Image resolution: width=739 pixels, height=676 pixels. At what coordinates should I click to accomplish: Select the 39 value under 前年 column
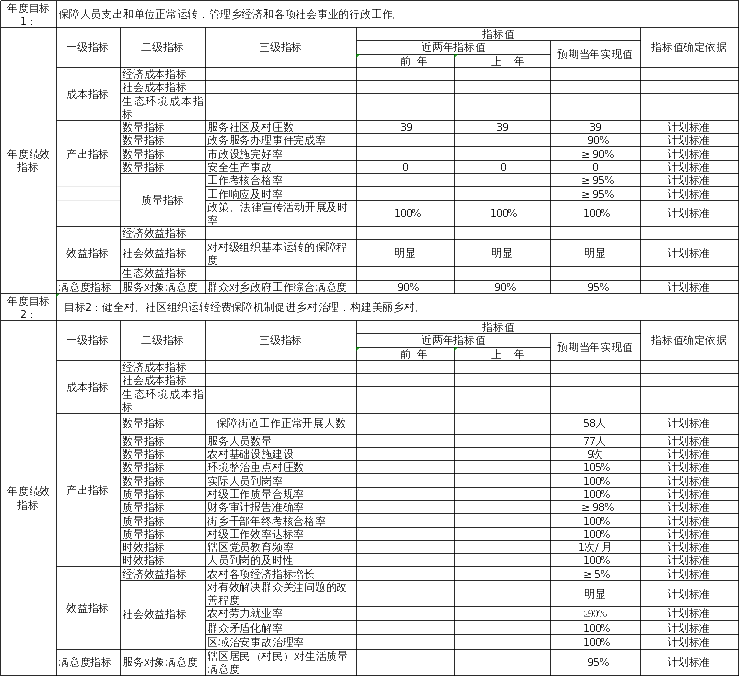pyautogui.click(x=405, y=128)
